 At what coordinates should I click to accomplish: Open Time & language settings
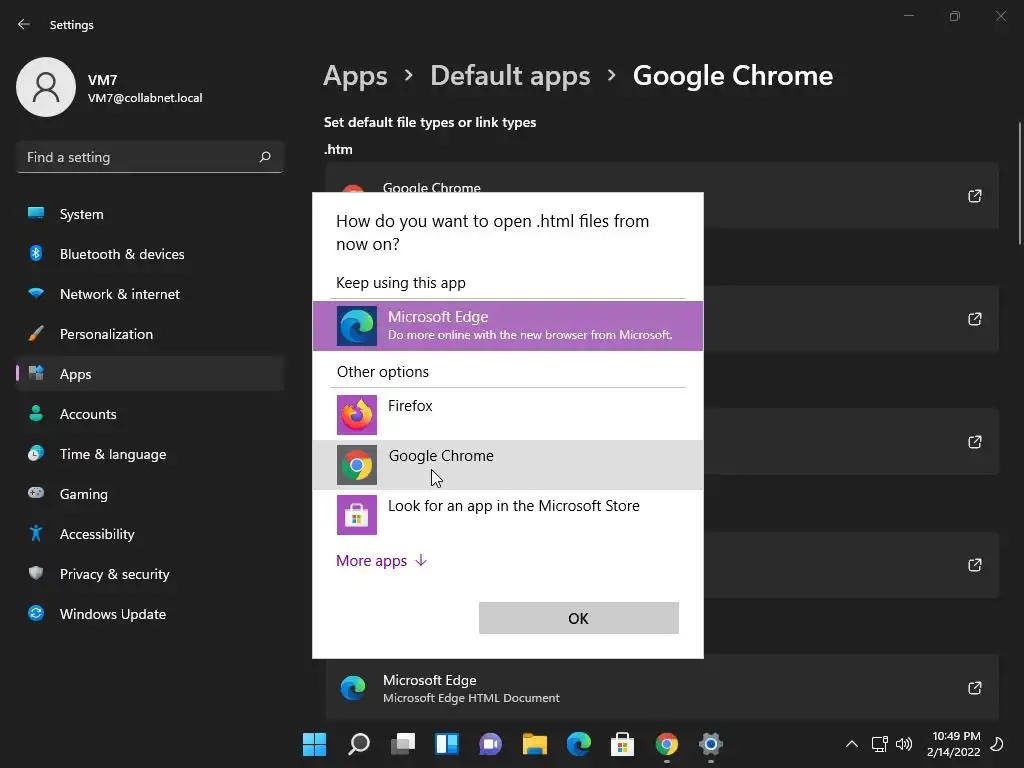pos(150,454)
